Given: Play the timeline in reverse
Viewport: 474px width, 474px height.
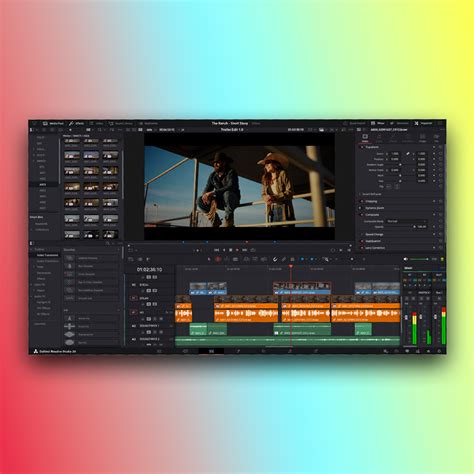Looking at the screenshot, I should click(x=224, y=250).
